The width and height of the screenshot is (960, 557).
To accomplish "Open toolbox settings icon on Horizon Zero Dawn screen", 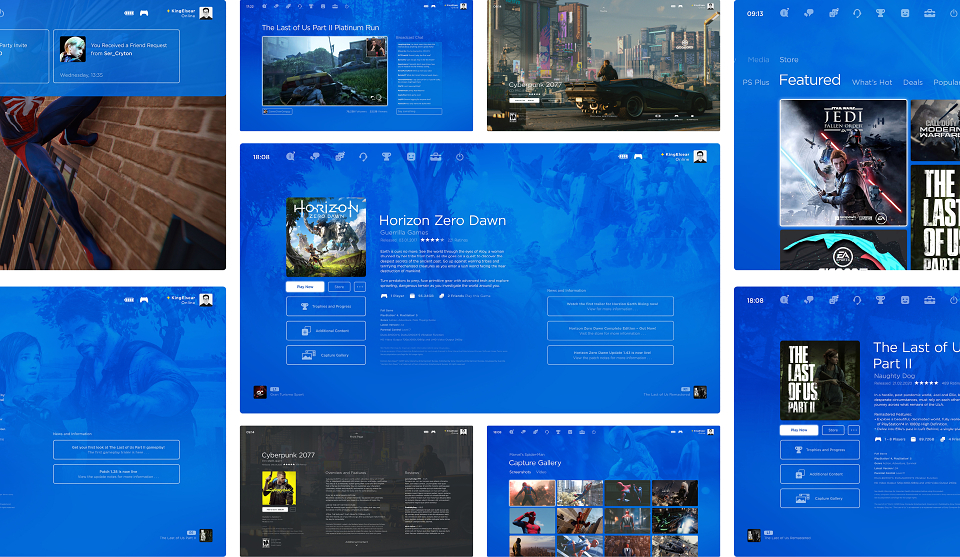I will pos(435,157).
